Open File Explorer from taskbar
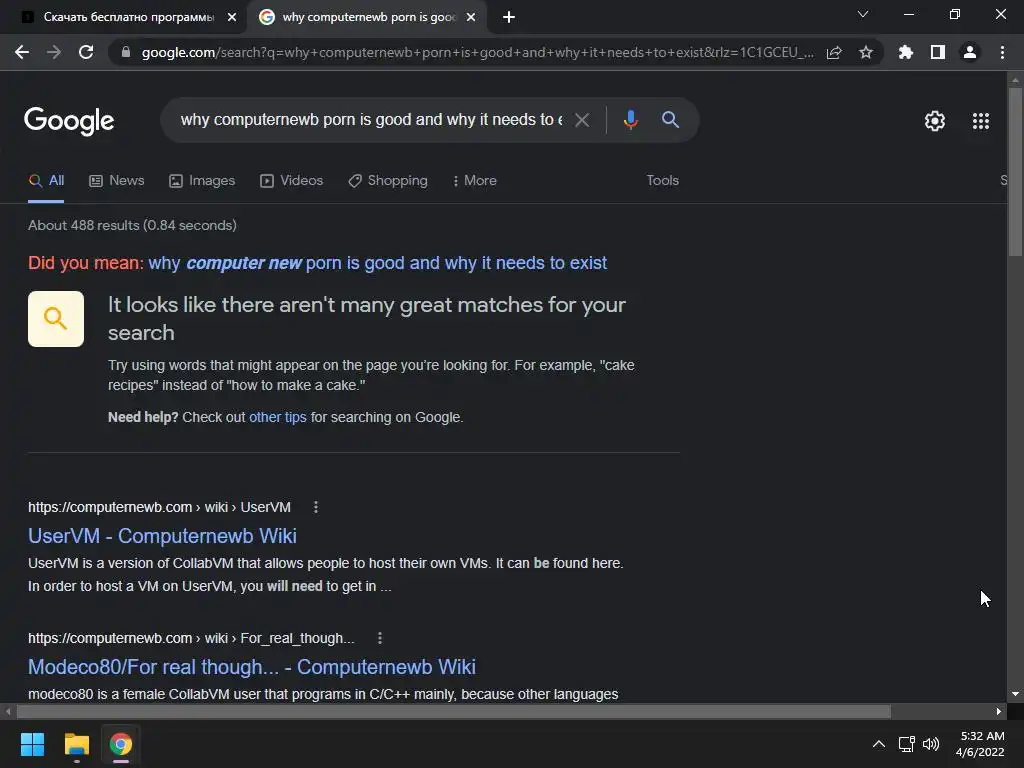This screenshot has height=768, width=1024. point(76,744)
